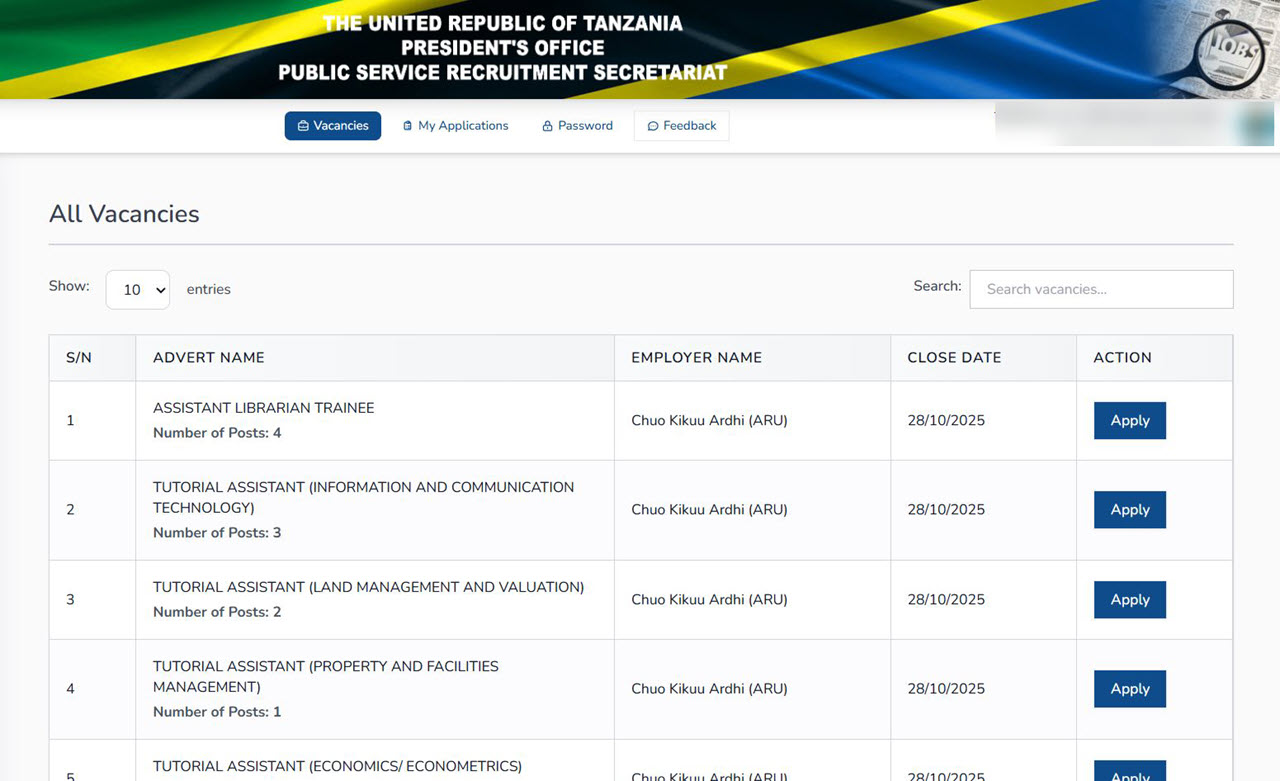Click the briefcase icon in Vacancies tab
The width and height of the screenshot is (1280, 781).
pos(303,126)
